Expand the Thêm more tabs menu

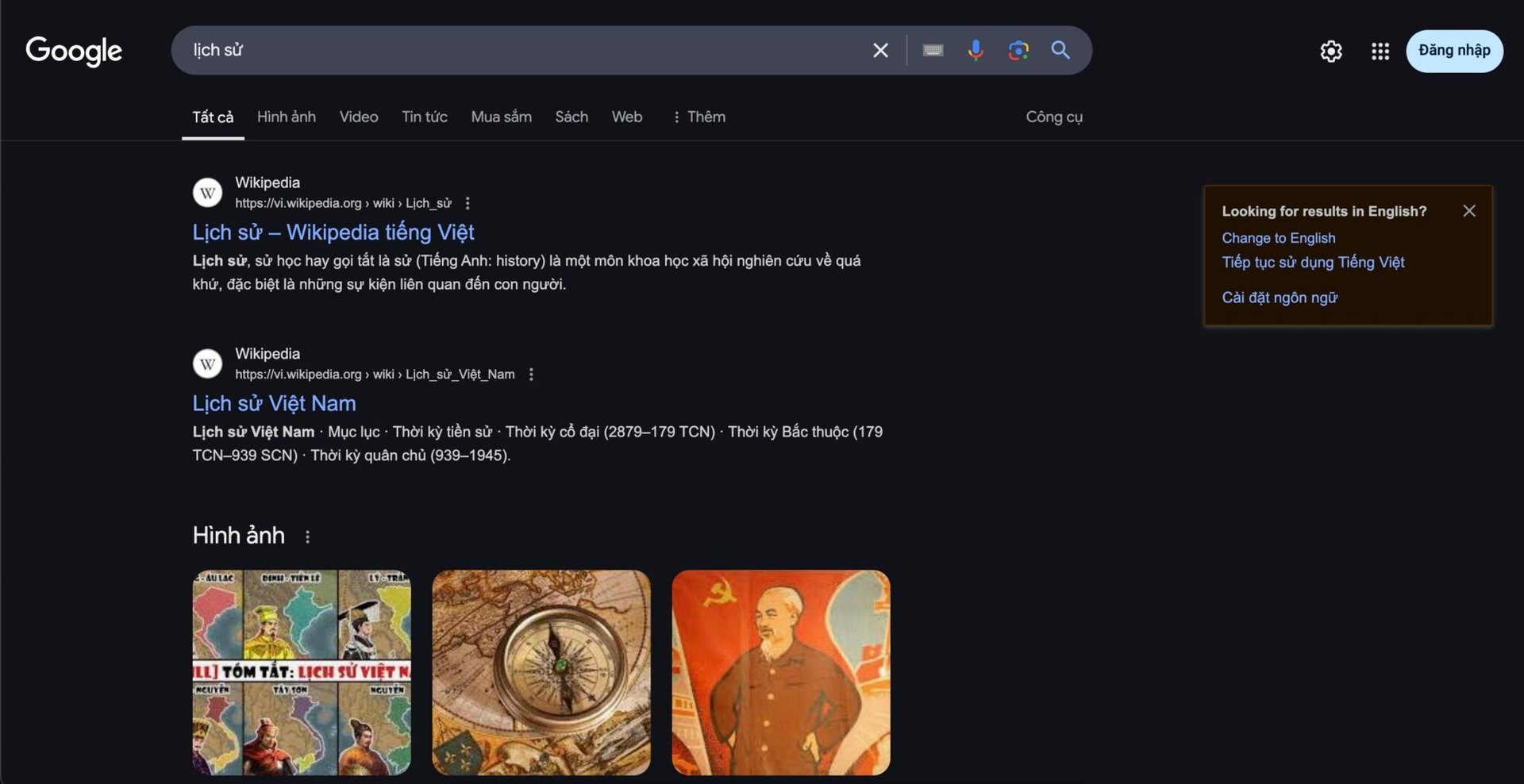(x=698, y=117)
